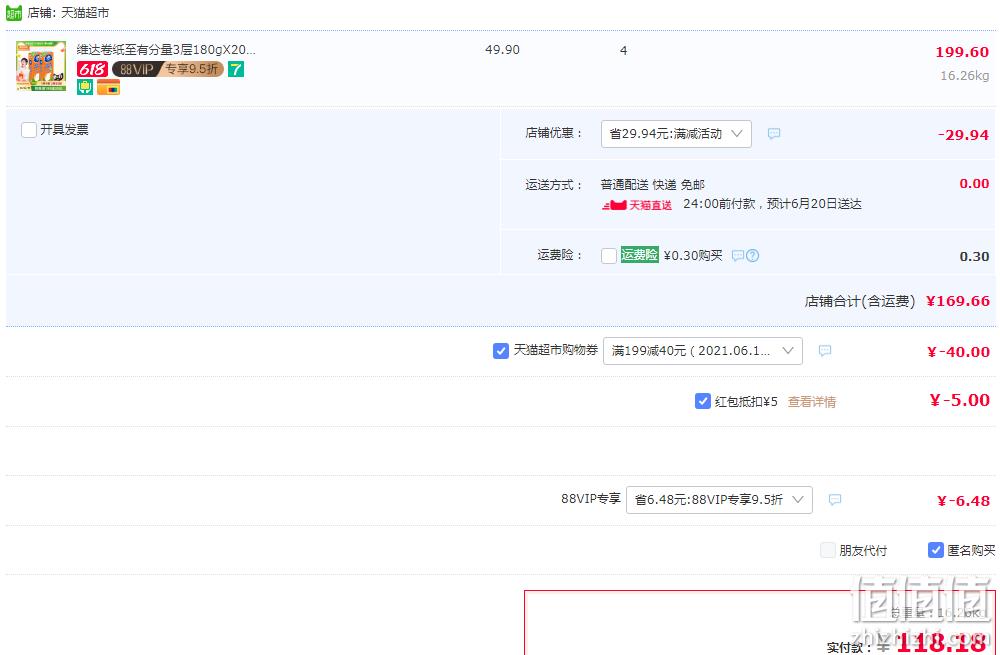Uncheck the 红包抵扣¥5 checkbox

click(x=702, y=401)
